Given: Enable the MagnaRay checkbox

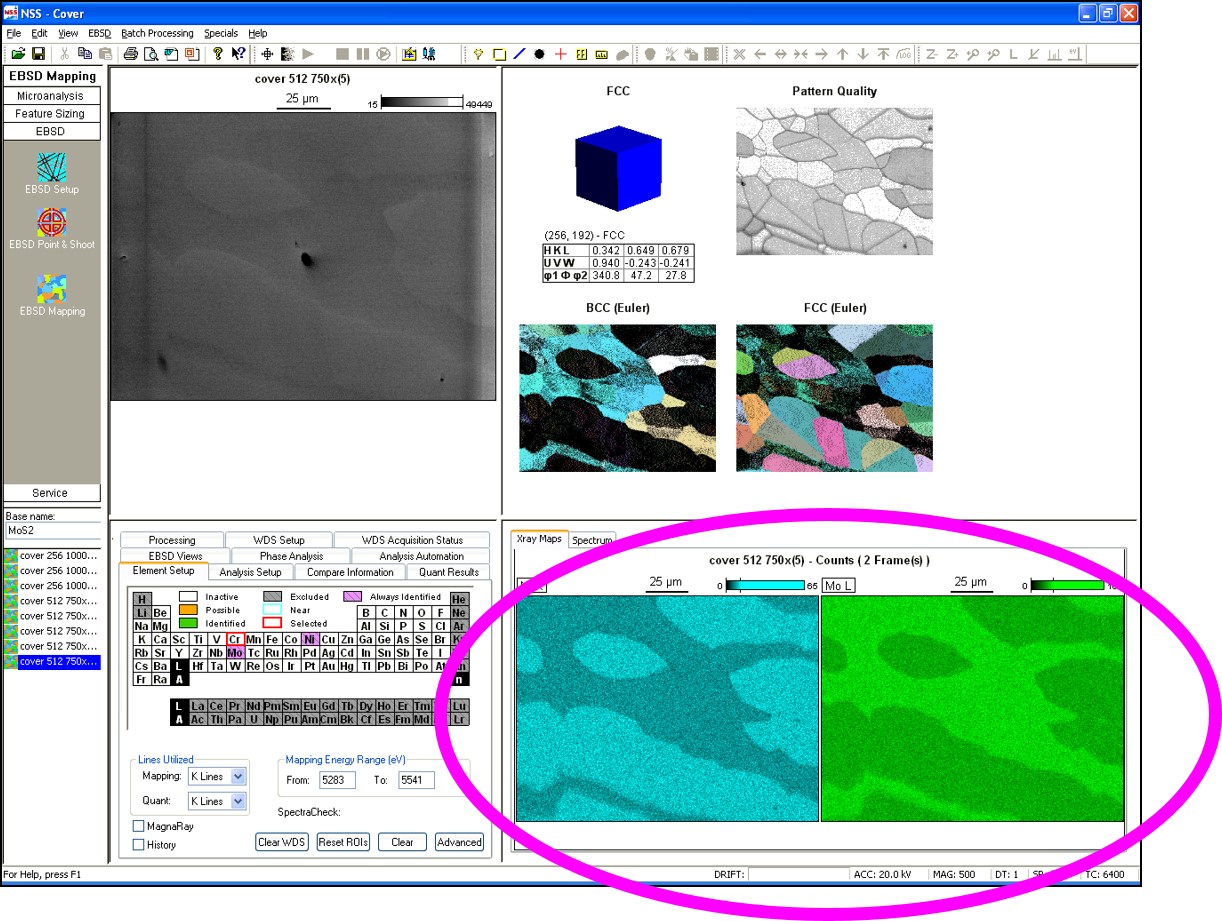Looking at the screenshot, I should (x=139, y=826).
